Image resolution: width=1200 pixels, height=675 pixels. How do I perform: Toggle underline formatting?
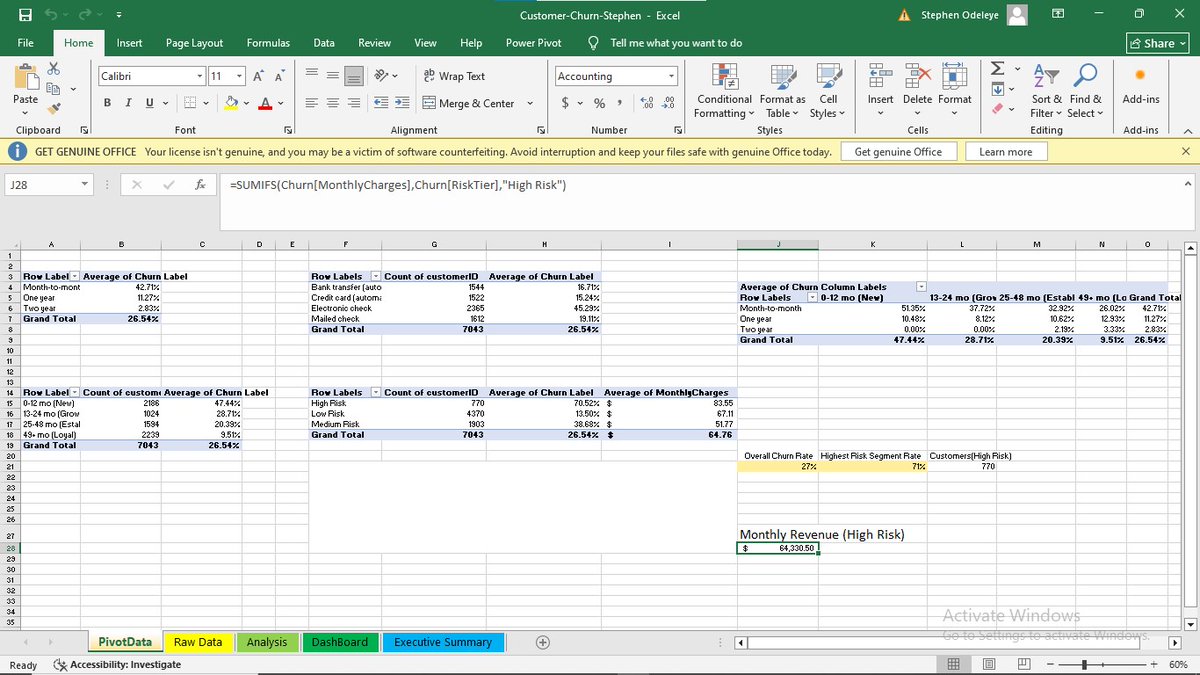[150, 103]
